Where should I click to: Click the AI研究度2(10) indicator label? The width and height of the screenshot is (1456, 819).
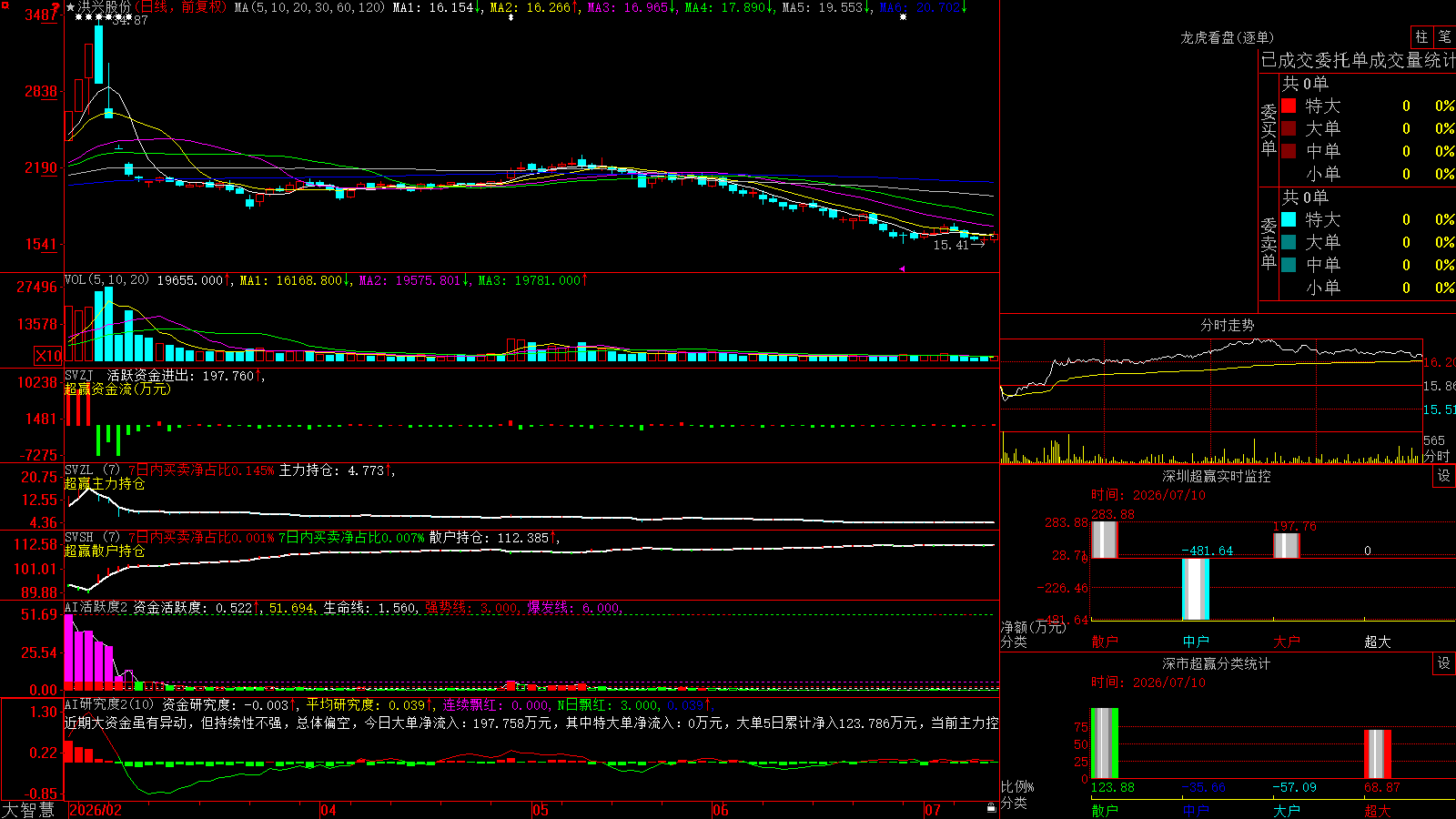pos(109,704)
